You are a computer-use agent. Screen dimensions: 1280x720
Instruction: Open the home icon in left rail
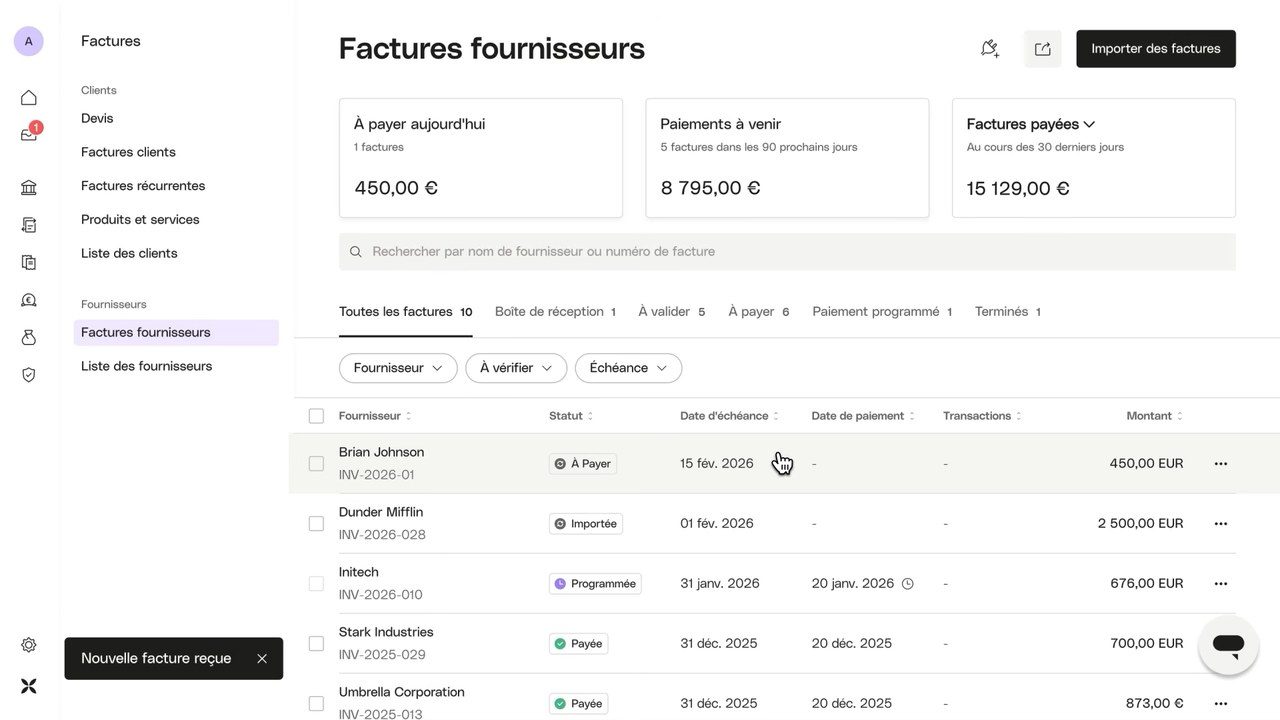29,97
